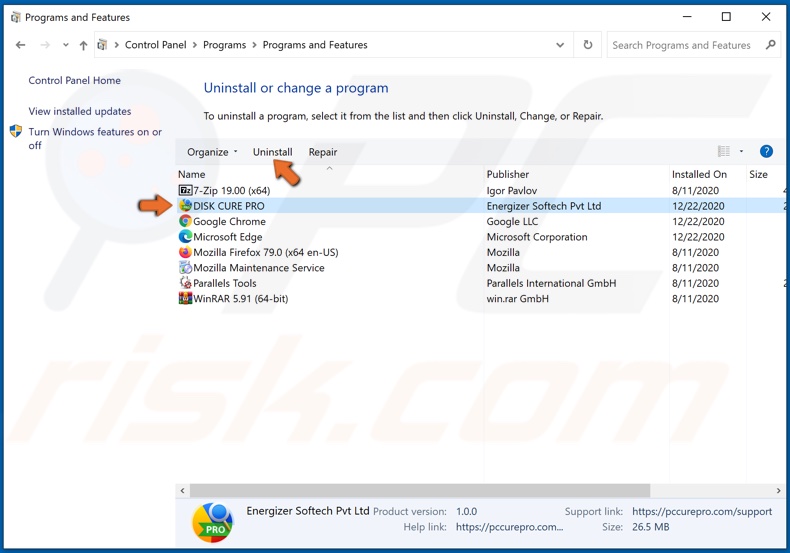Click the large DISK CURE PRO details icon

point(212,522)
